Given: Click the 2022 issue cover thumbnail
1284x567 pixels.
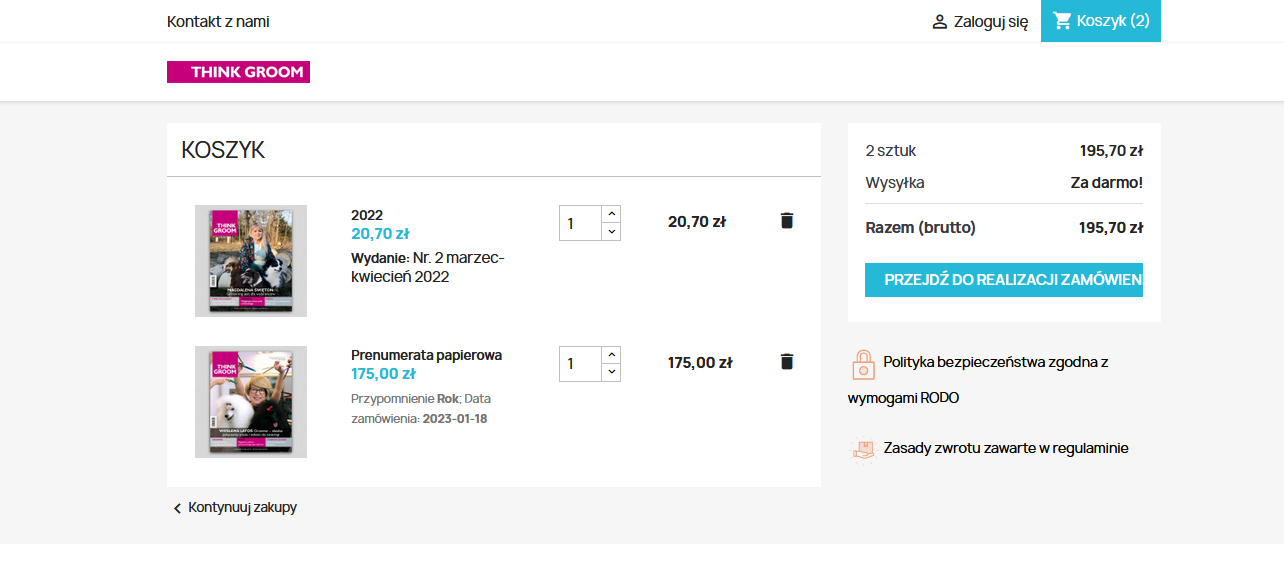Looking at the screenshot, I should pyautogui.click(x=251, y=261).
